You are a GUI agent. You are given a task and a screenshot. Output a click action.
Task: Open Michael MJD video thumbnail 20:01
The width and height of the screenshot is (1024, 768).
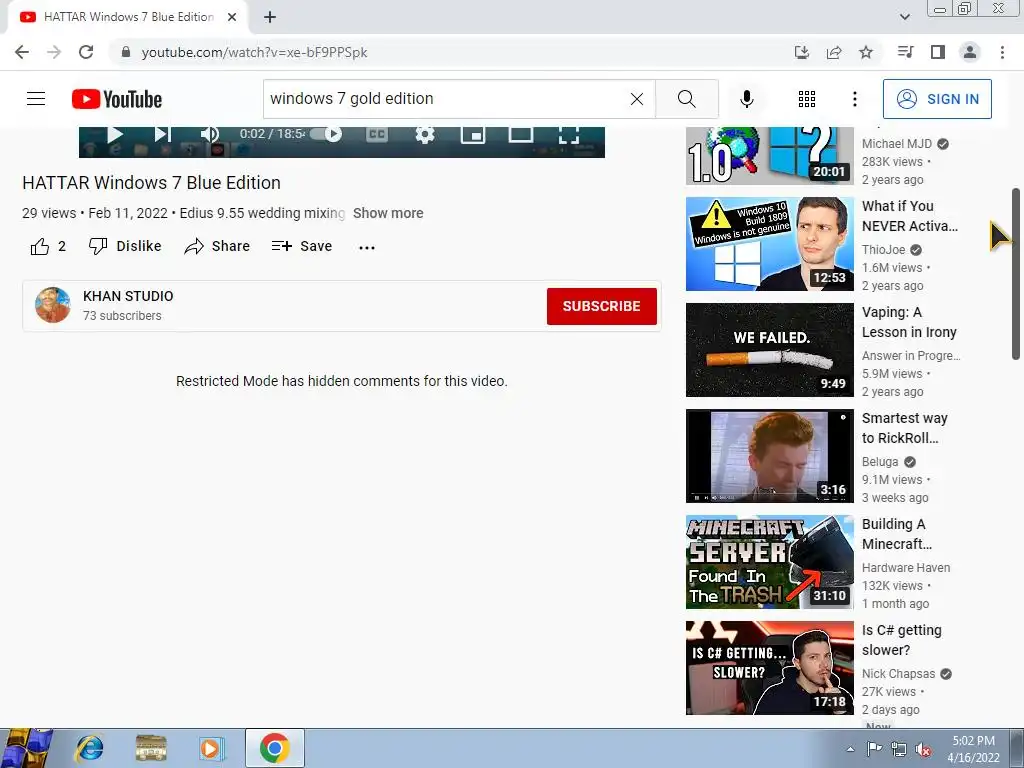point(769,156)
